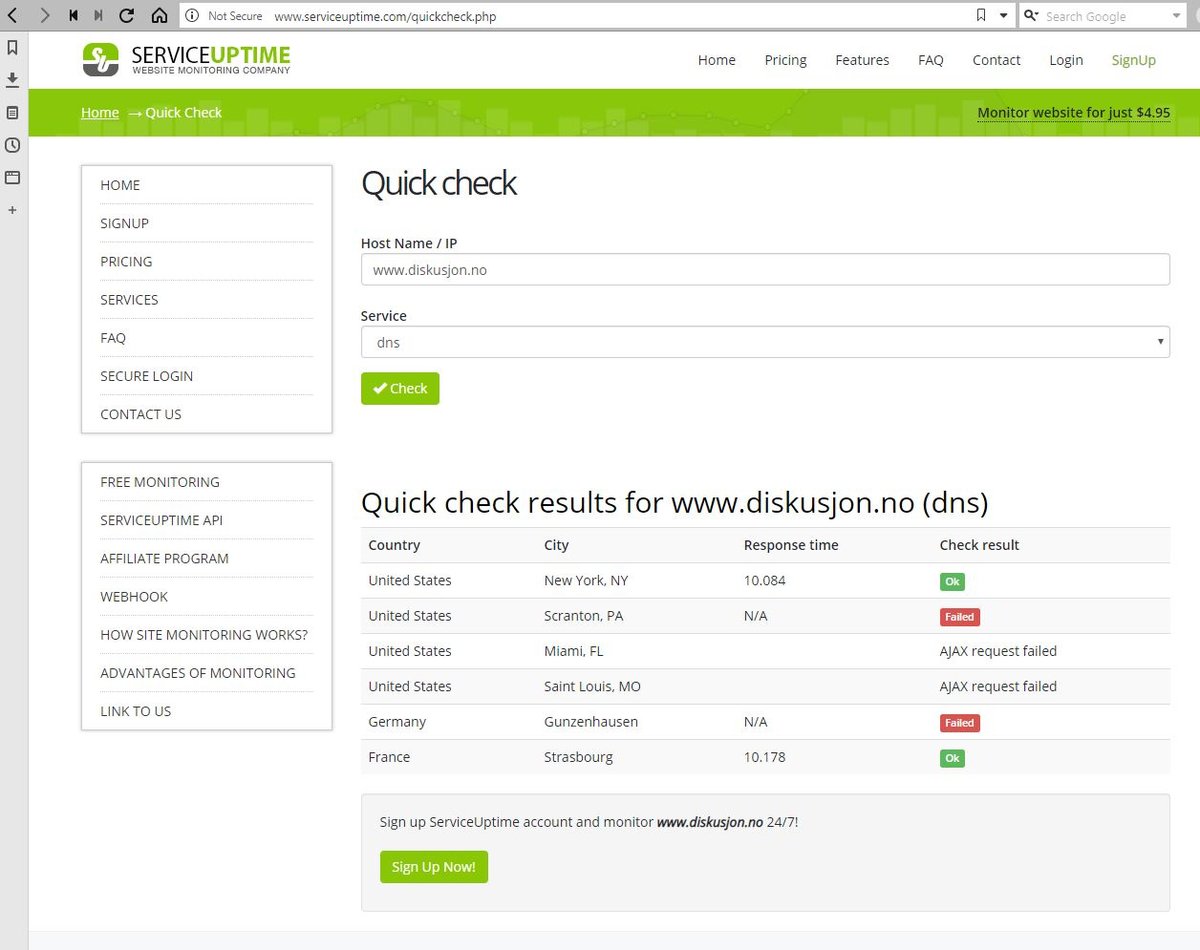Open SignUp in the top navigation

pos(1134,60)
